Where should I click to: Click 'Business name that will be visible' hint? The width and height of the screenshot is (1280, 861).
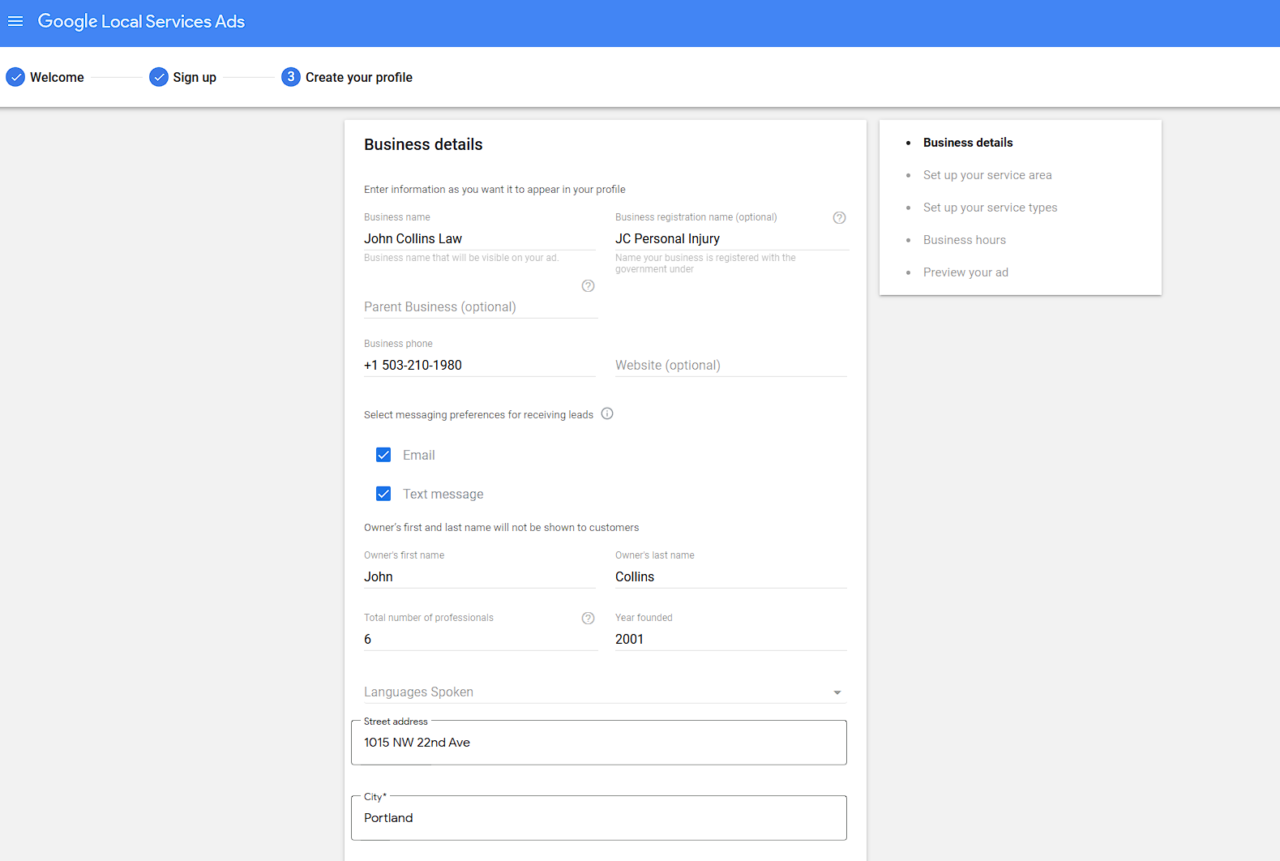coord(461,258)
